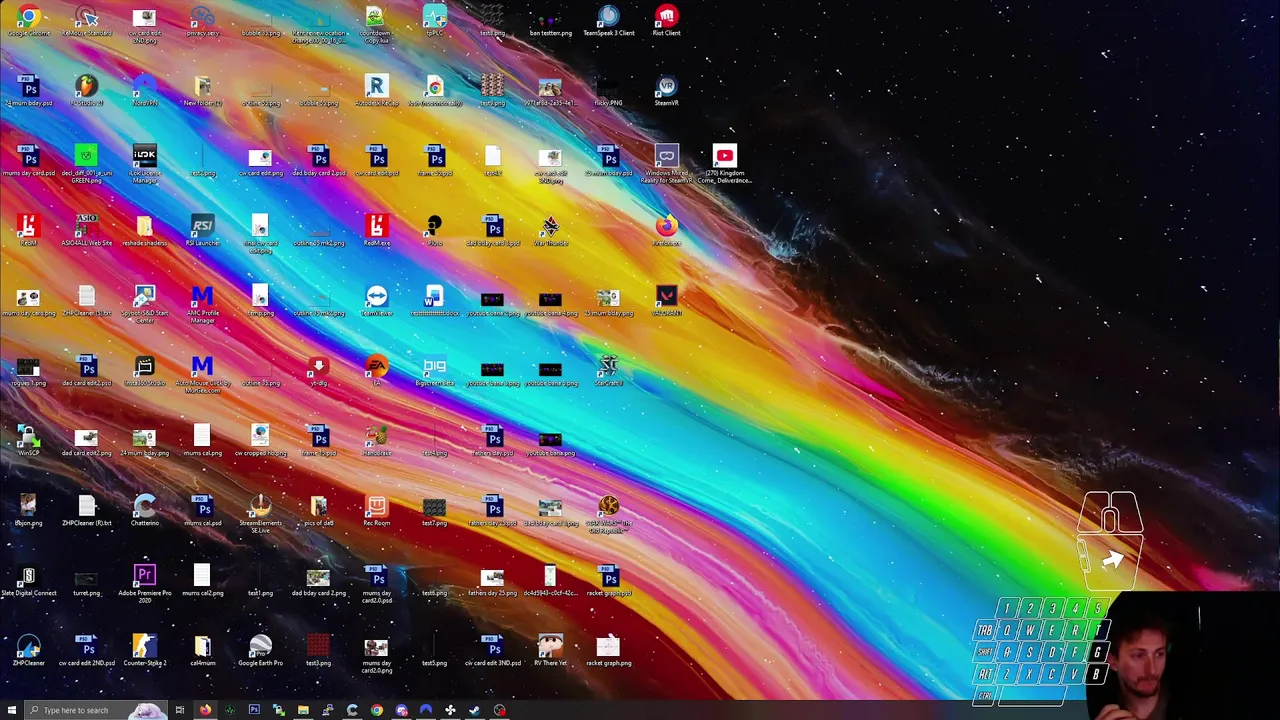The height and width of the screenshot is (720, 1280).
Task: Select the Bigscreen Beta desktop icon
Action: click(x=434, y=367)
